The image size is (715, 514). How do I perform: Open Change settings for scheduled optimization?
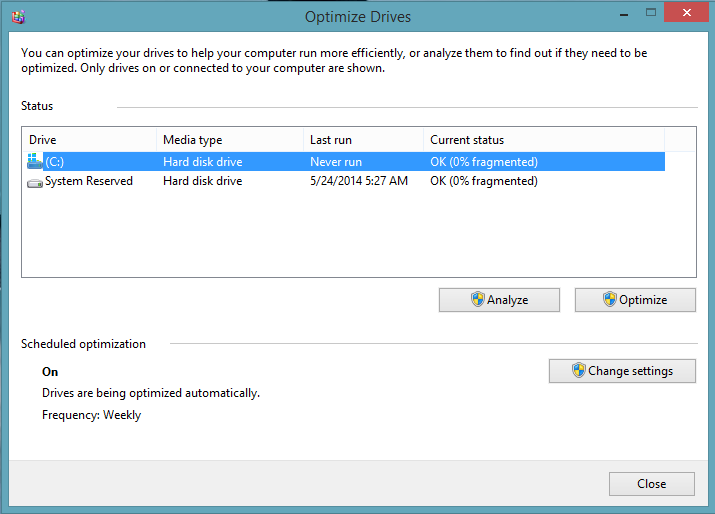[x=622, y=371]
